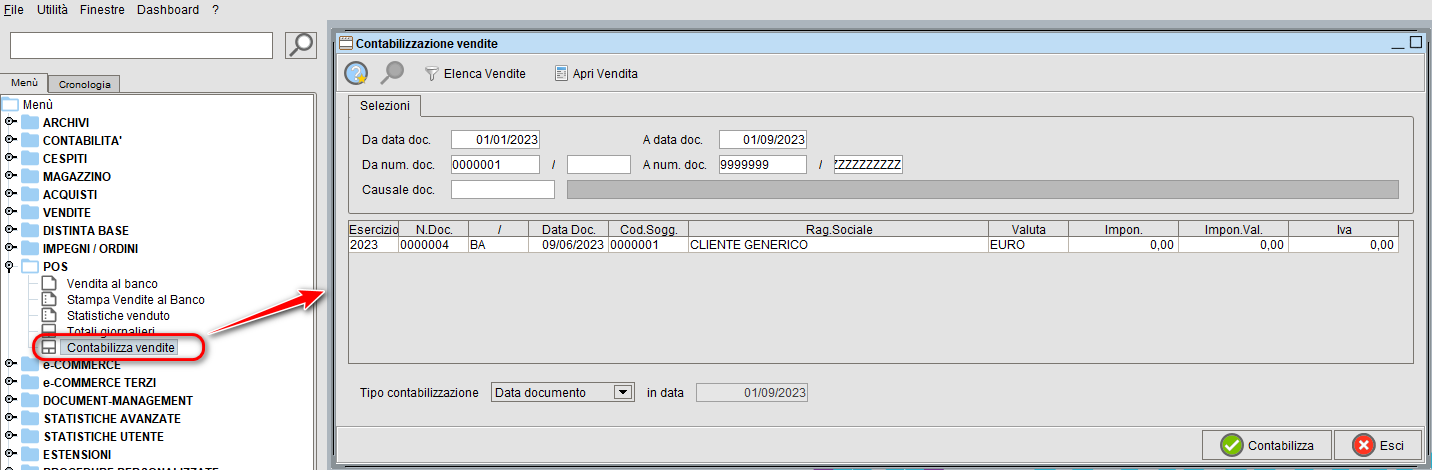Click the magnifier search button beside search box

point(300,45)
